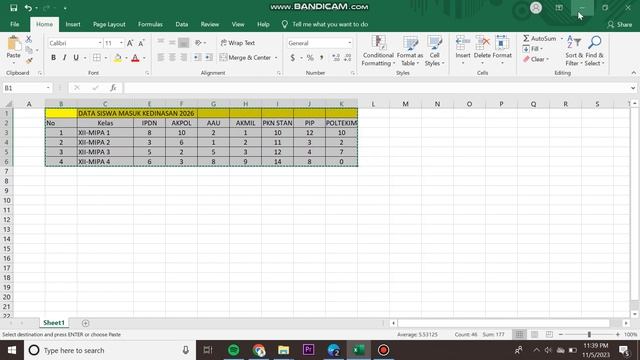Screen dimensions: 640x360
Task: Click the Save icon in title bar
Action: (x=13, y=8)
